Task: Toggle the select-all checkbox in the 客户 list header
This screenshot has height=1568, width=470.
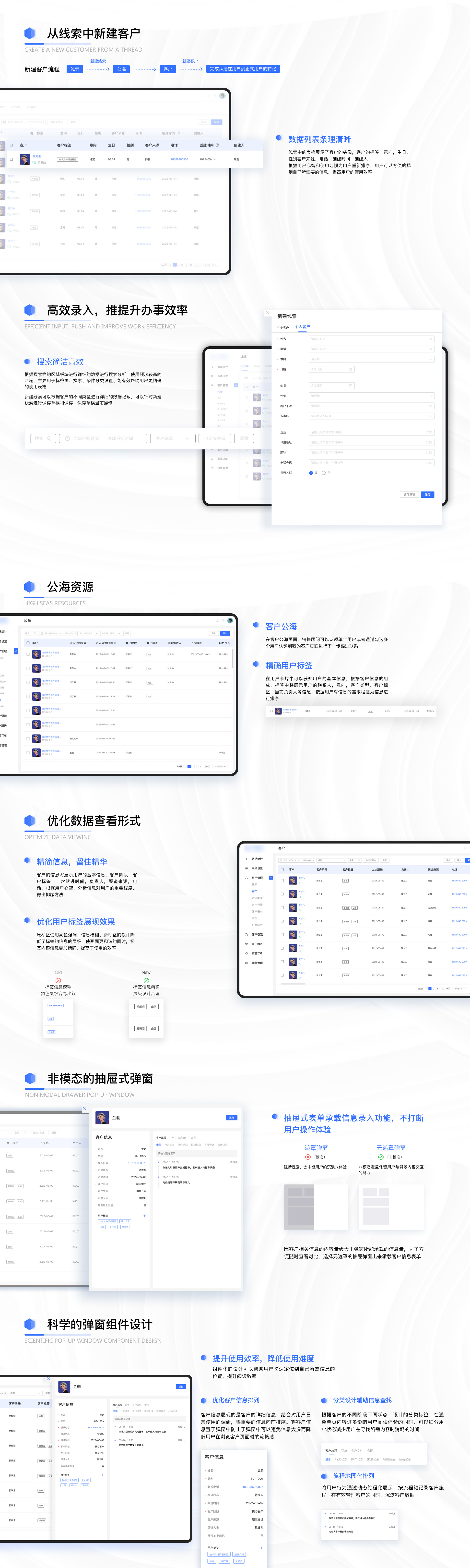Action: click(282, 870)
